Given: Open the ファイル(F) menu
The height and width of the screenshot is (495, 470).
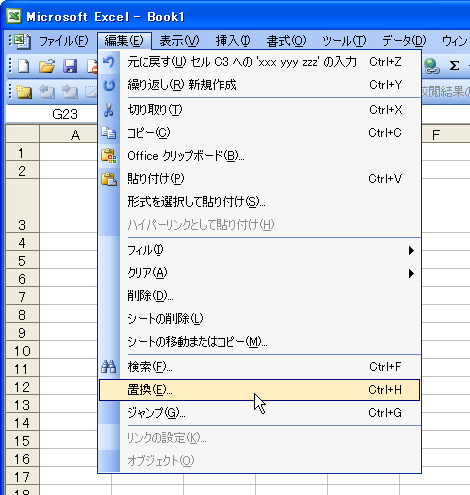Looking at the screenshot, I should click(x=64, y=41).
